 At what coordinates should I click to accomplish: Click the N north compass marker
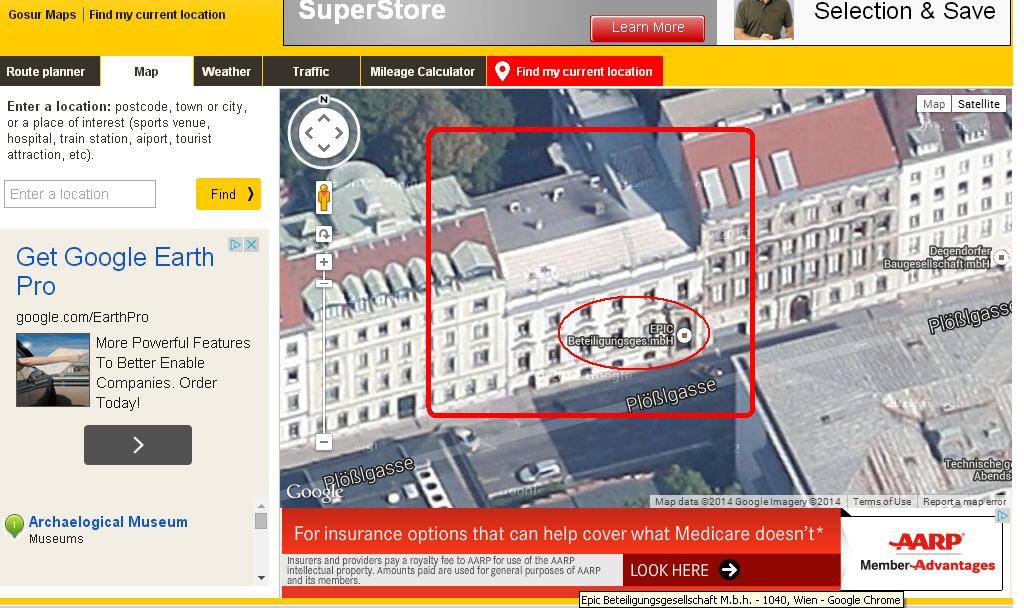pos(324,100)
